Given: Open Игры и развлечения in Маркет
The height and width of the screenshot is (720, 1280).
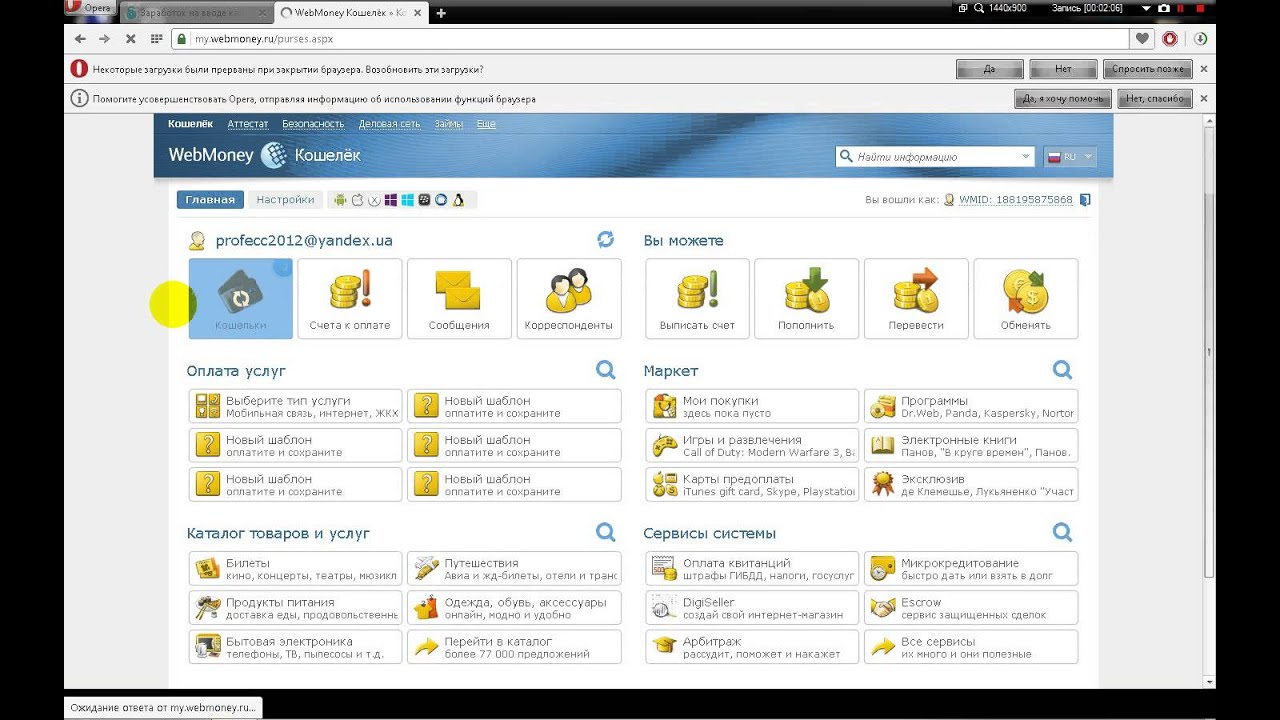Looking at the screenshot, I should [752, 445].
